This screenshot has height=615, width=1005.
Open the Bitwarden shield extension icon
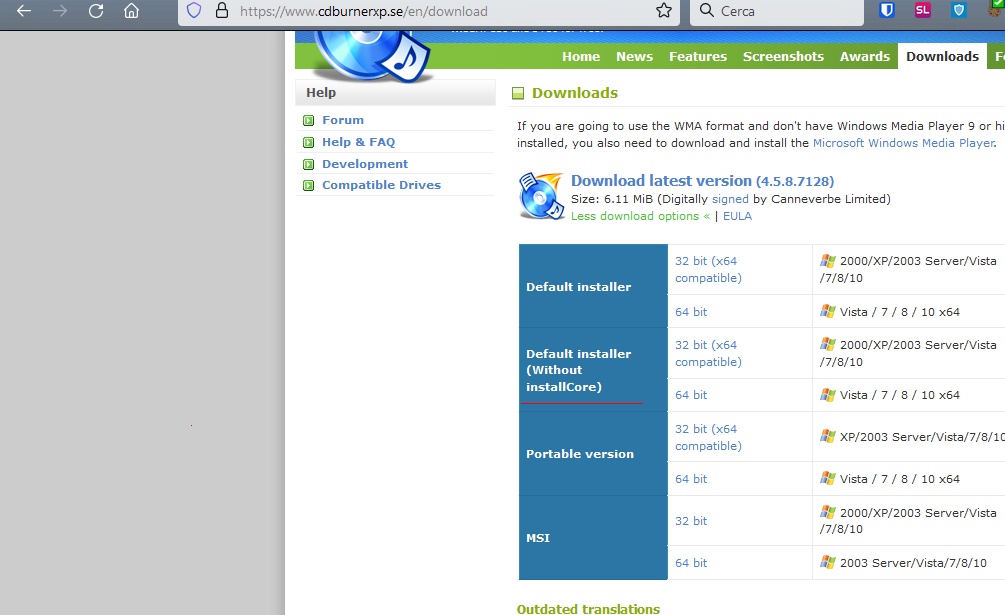coord(886,10)
